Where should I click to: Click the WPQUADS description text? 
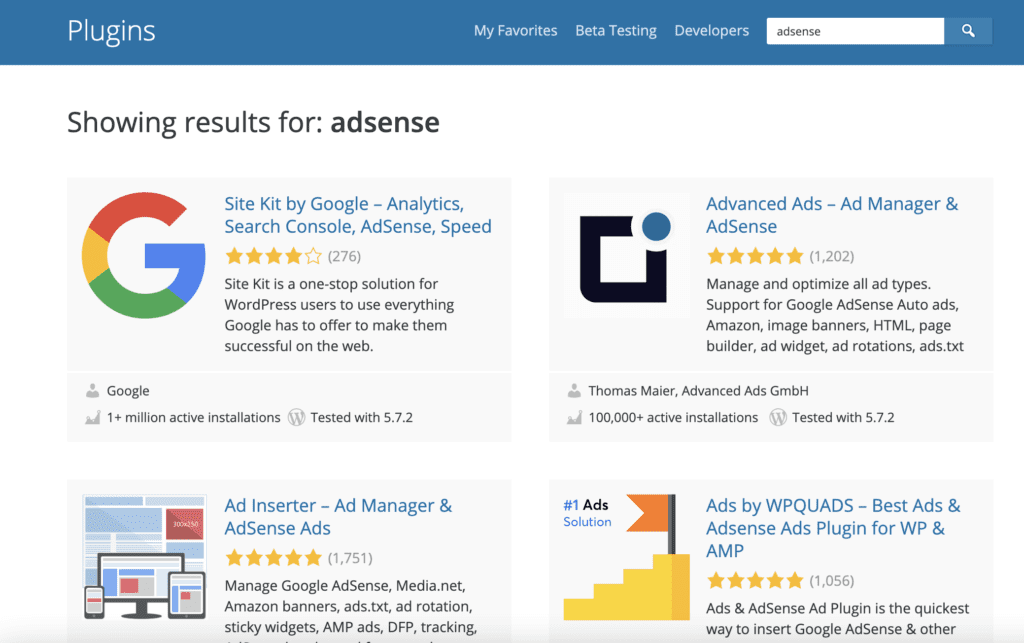pyautogui.click(x=837, y=618)
